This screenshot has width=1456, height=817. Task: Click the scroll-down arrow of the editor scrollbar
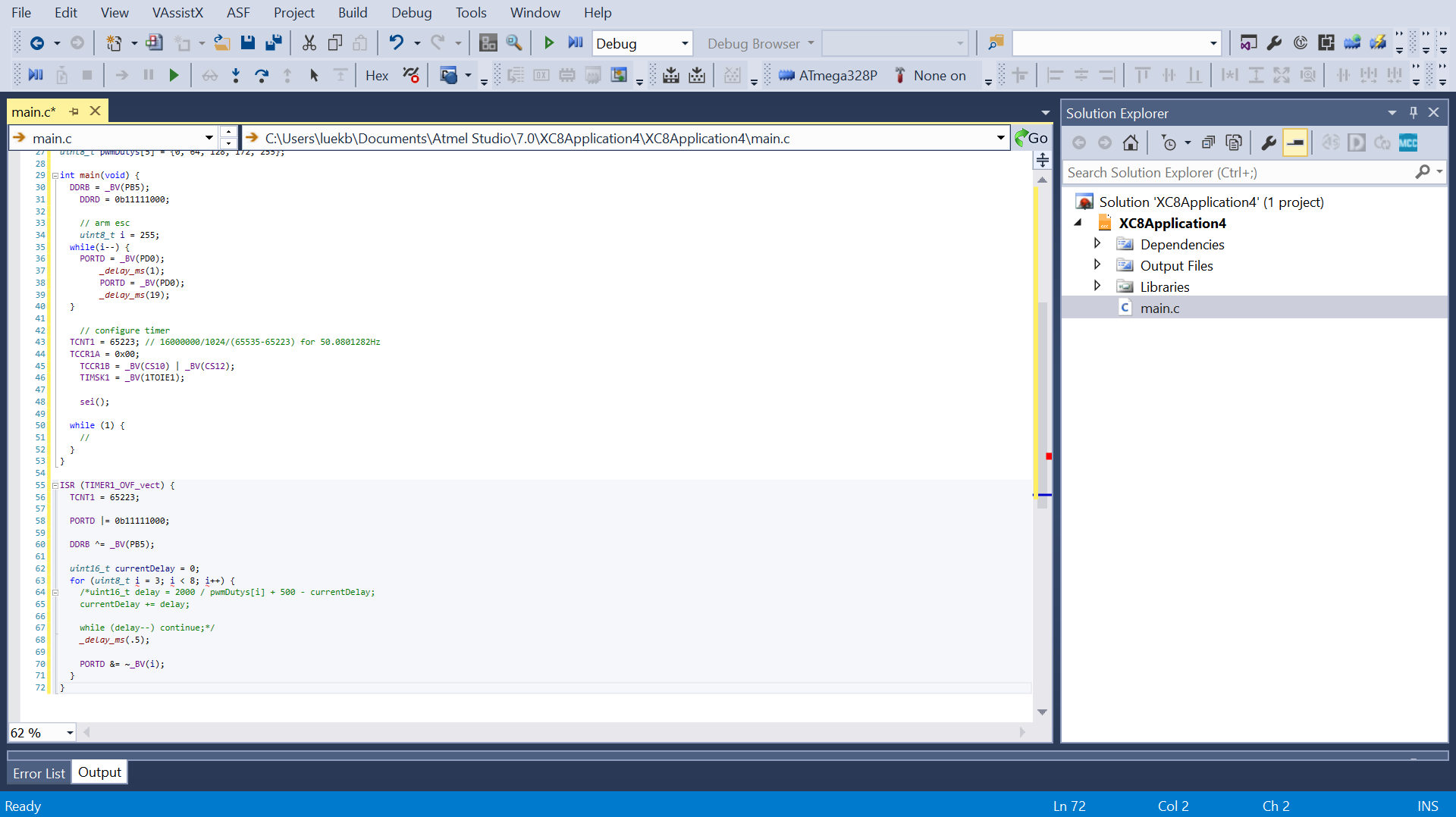pyautogui.click(x=1043, y=712)
